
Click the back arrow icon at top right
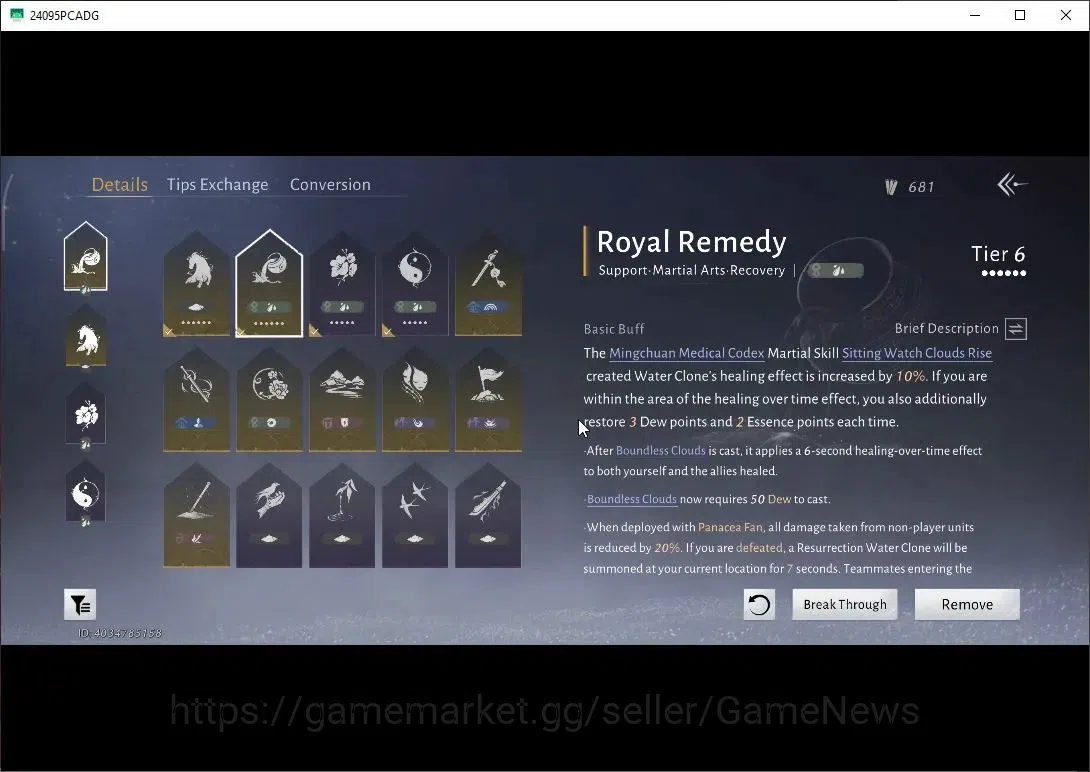(x=1012, y=184)
